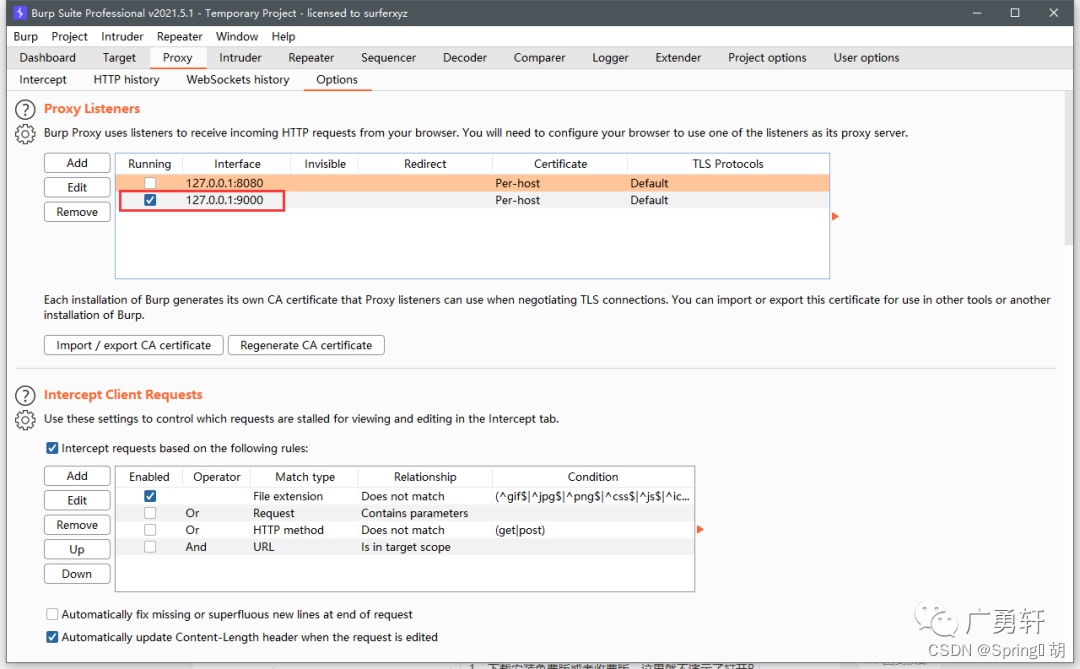Select the Proxy main tab
1080x669 pixels.
pos(177,58)
